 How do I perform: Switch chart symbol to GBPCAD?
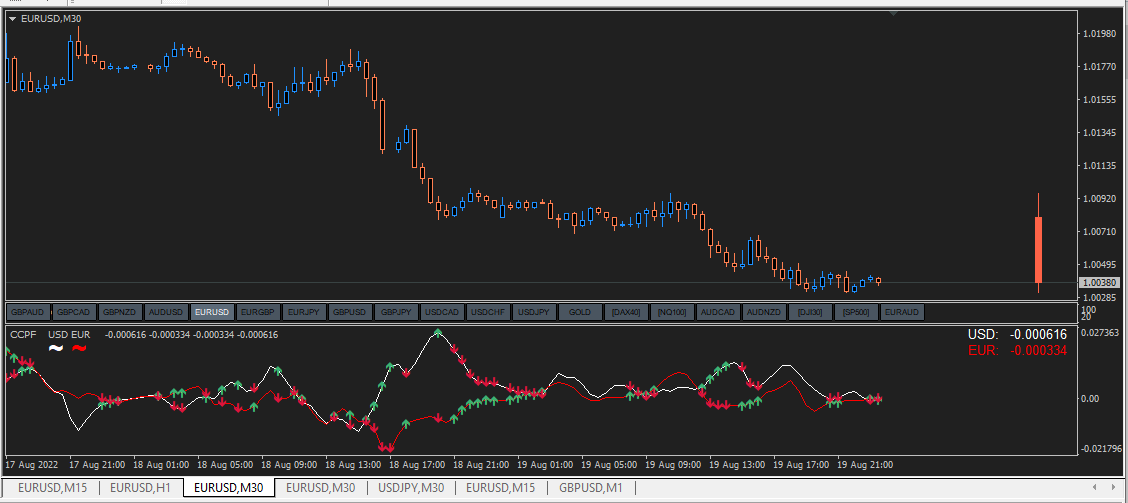74,312
